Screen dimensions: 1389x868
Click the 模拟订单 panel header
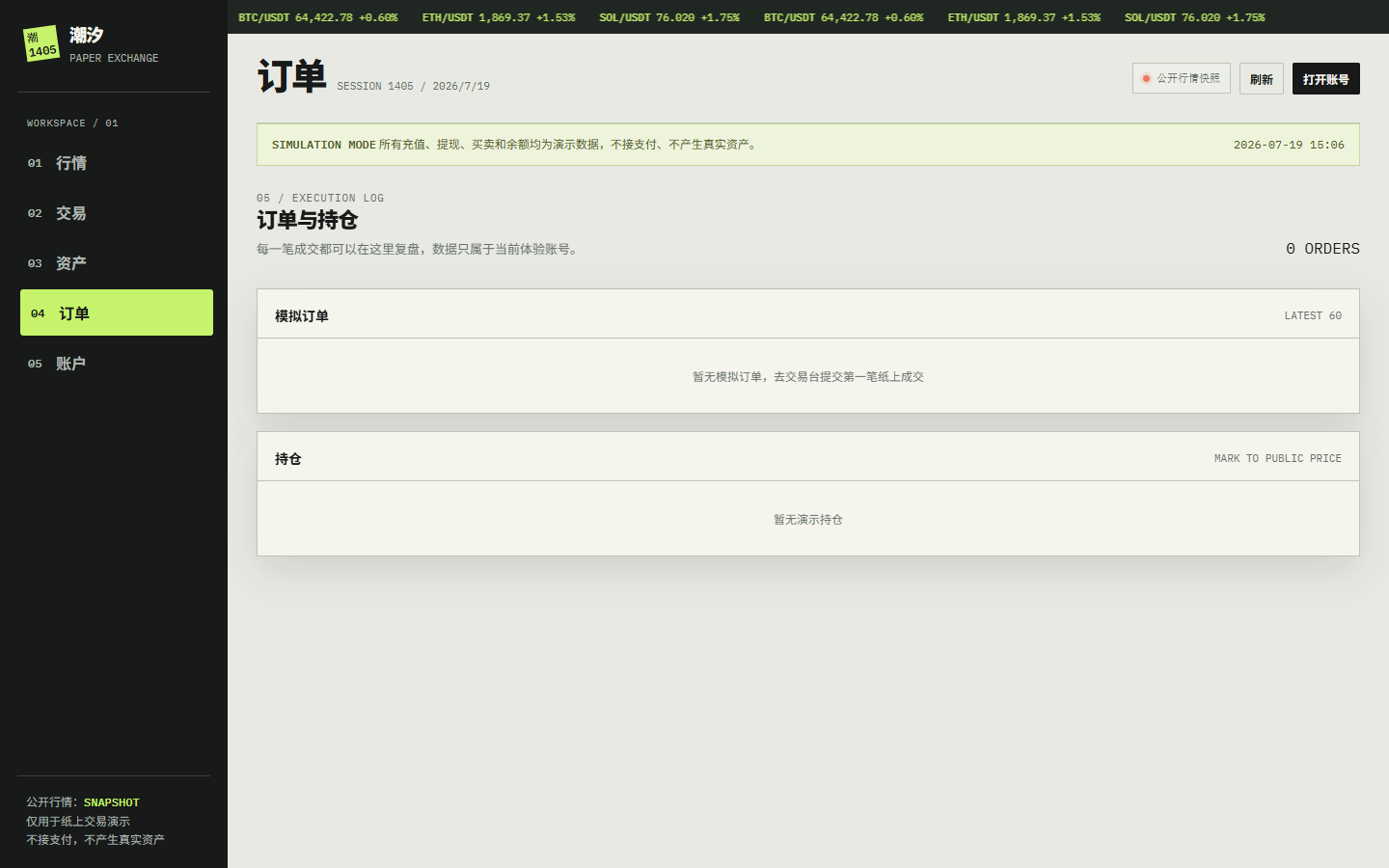(x=808, y=314)
